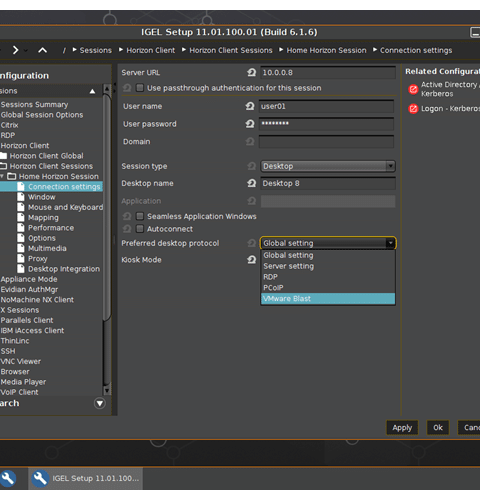The height and width of the screenshot is (495, 480).
Task: Click the page icon beside Multimedia
Action: [x=21, y=248]
